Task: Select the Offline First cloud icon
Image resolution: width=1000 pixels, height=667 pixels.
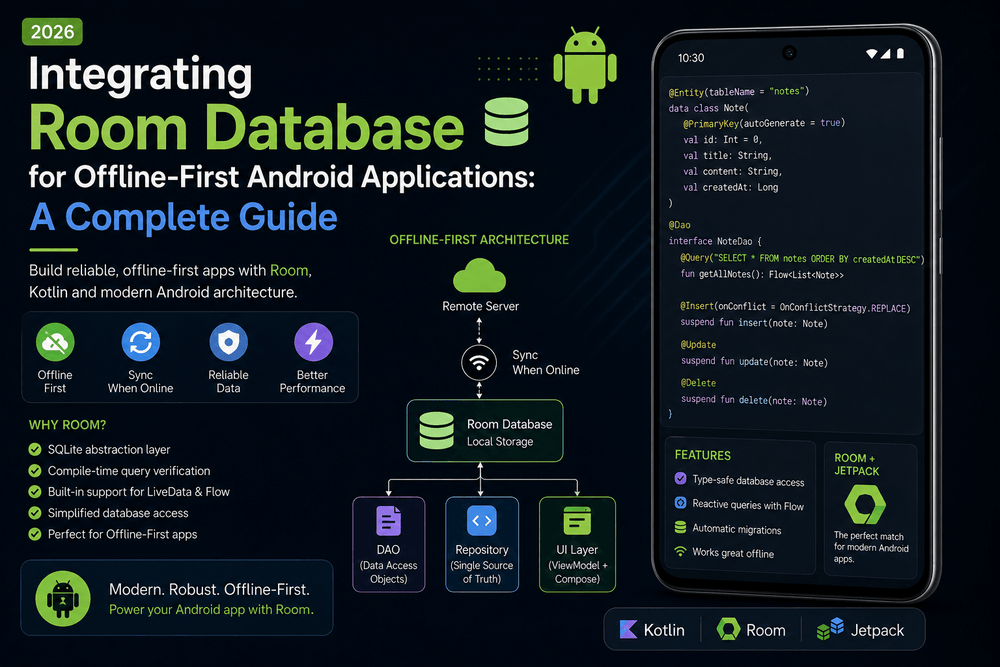Action: (x=55, y=342)
